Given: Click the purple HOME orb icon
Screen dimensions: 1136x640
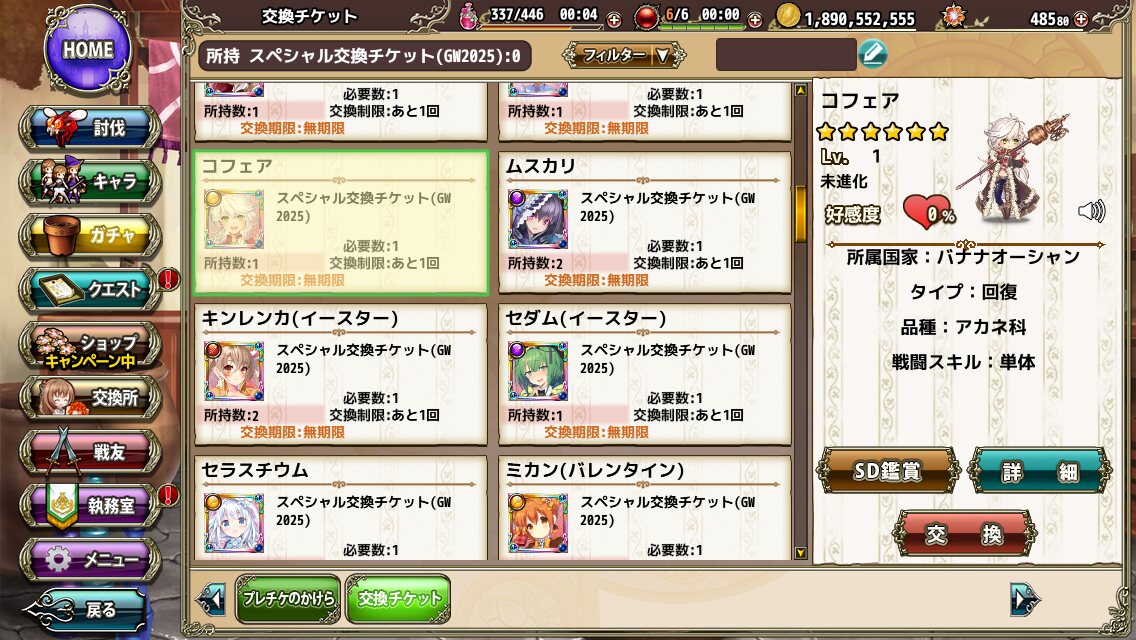Looking at the screenshot, I should point(88,49).
